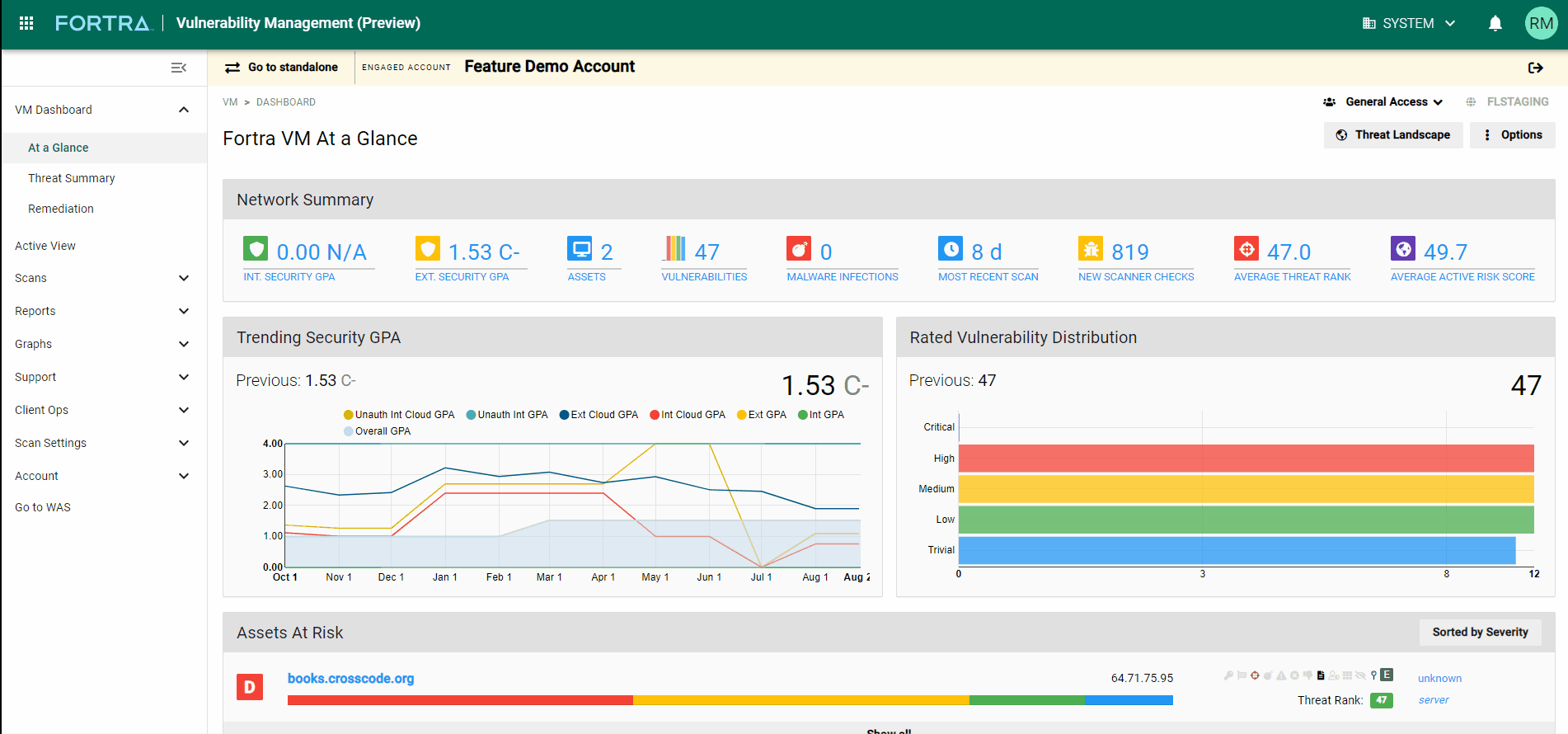Click the Threat Landscape button

(1393, 134)
